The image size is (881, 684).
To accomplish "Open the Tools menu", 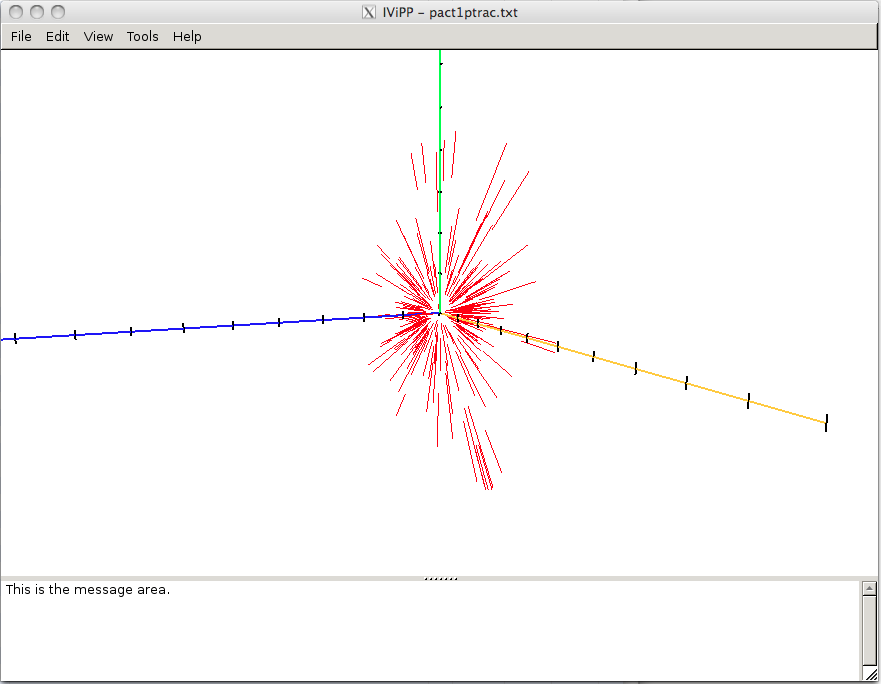I will [142, 36].
